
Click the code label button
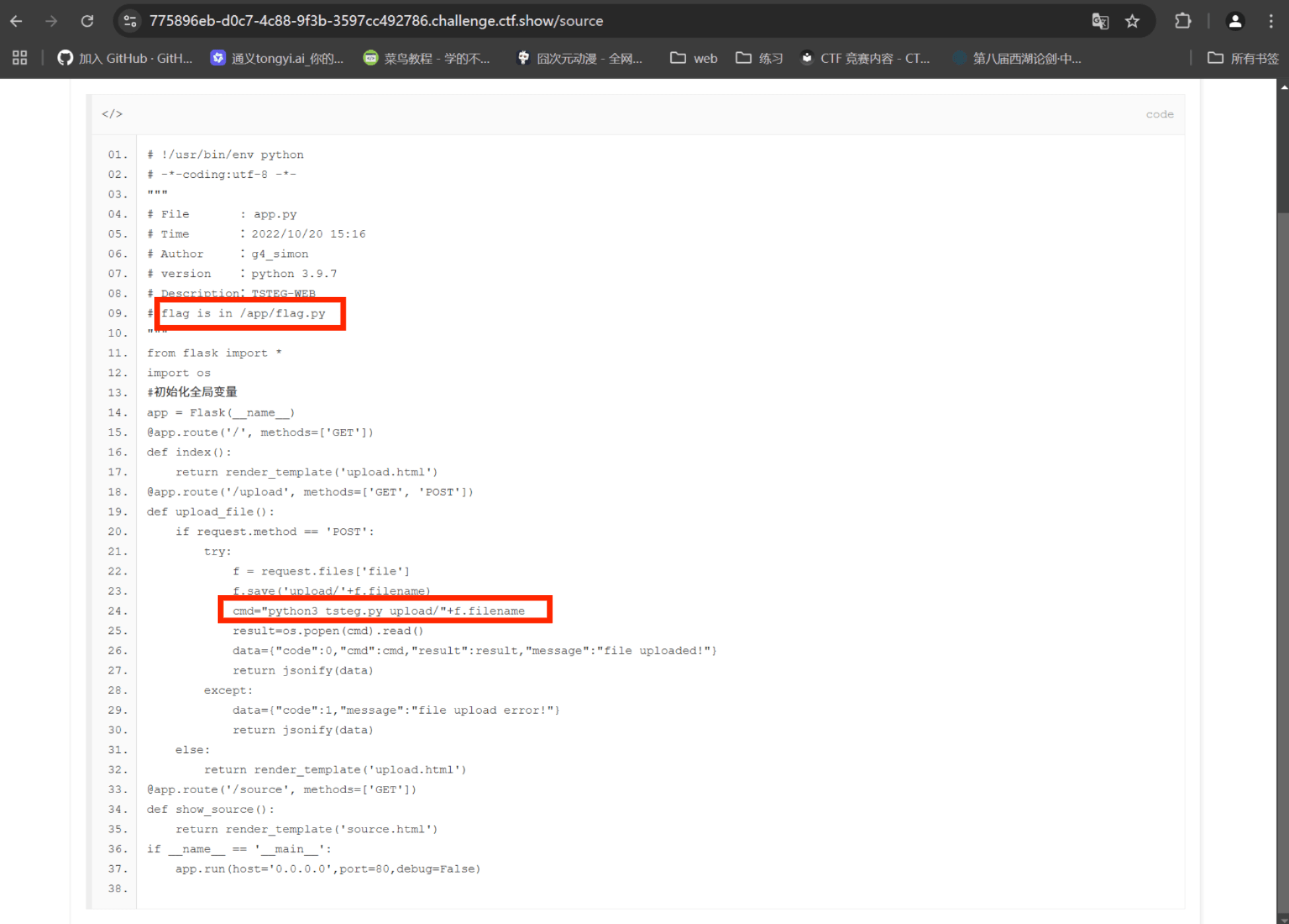click(1159, 114)
